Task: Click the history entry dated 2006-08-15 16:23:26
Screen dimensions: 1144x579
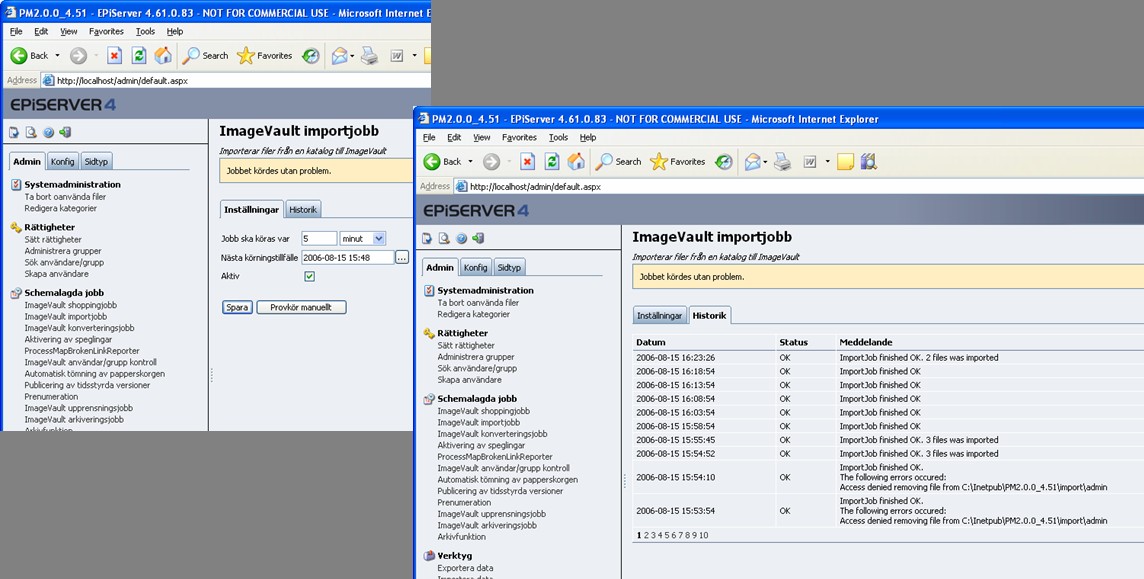Action: [676, 357]
